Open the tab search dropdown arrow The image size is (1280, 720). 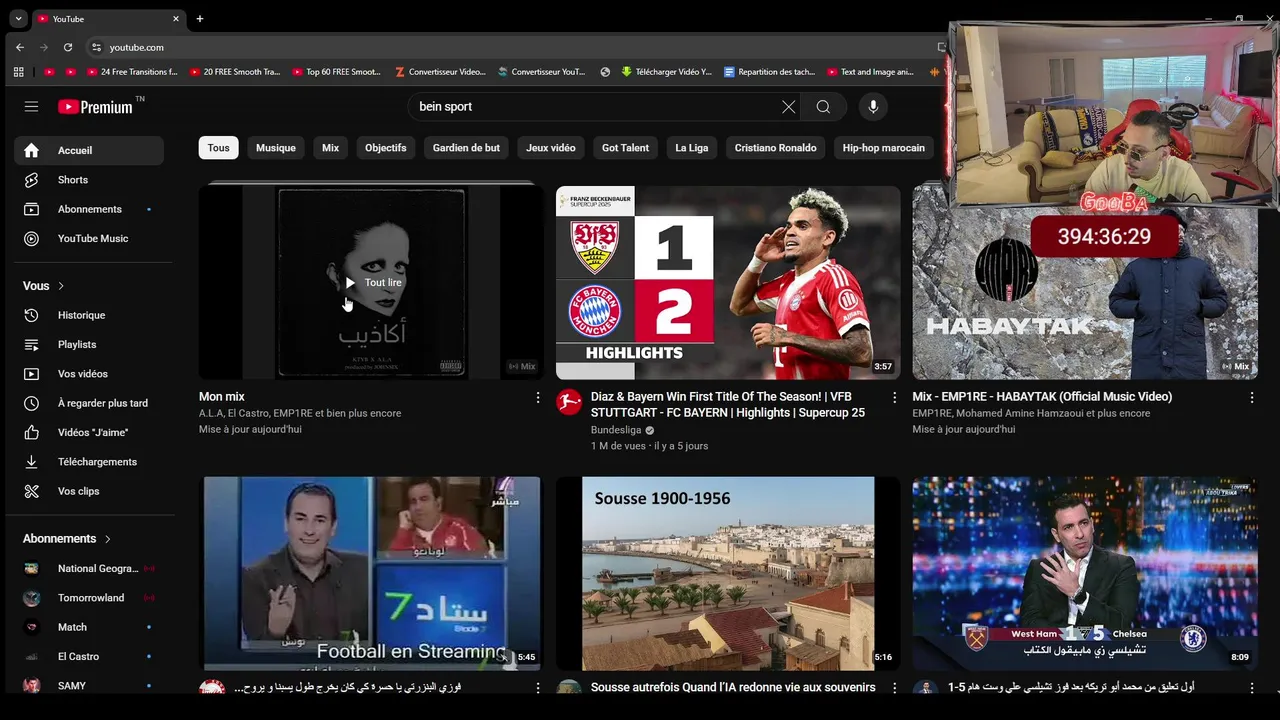point(18,18)
